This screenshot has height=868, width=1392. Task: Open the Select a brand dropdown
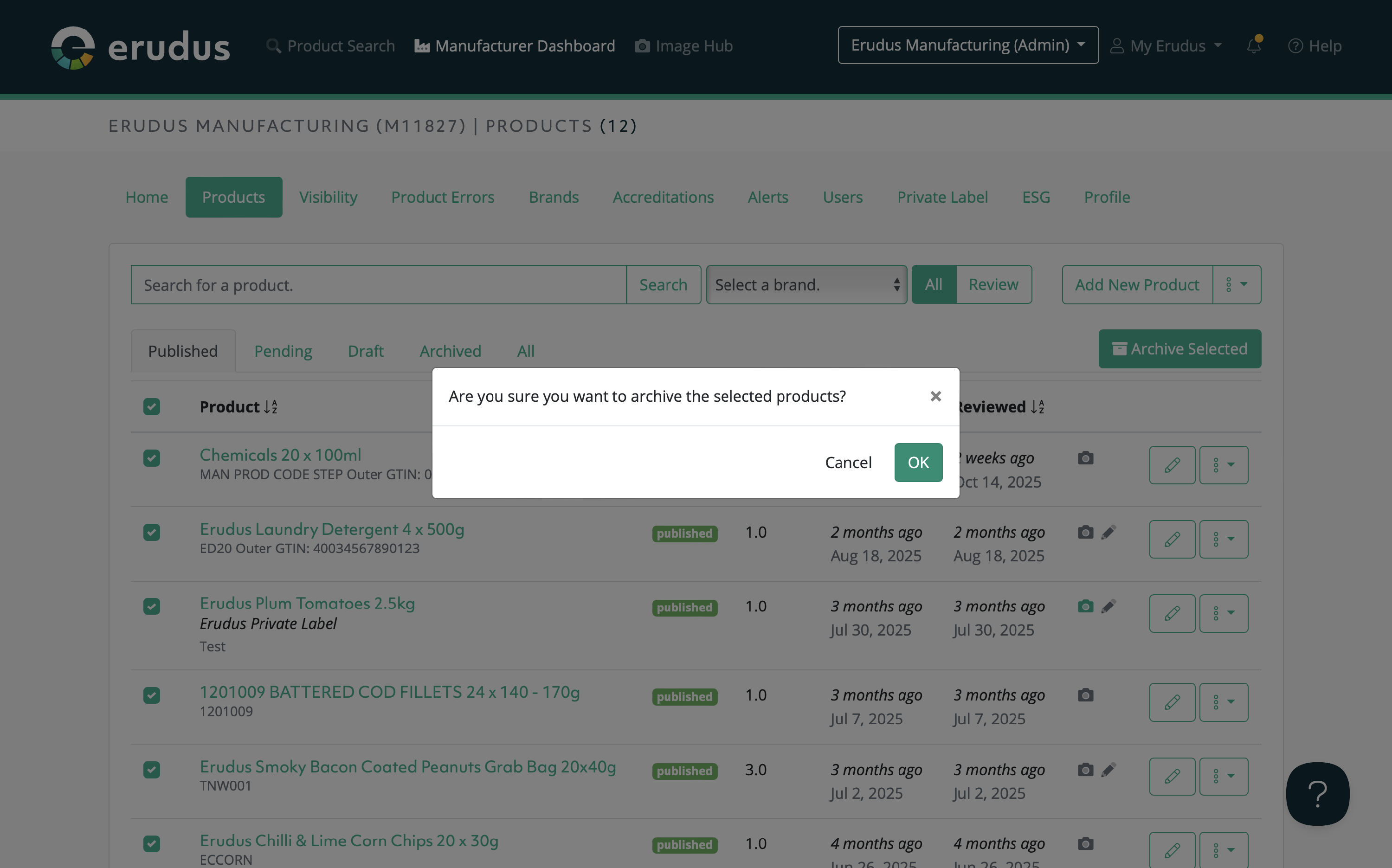(806, 285)
